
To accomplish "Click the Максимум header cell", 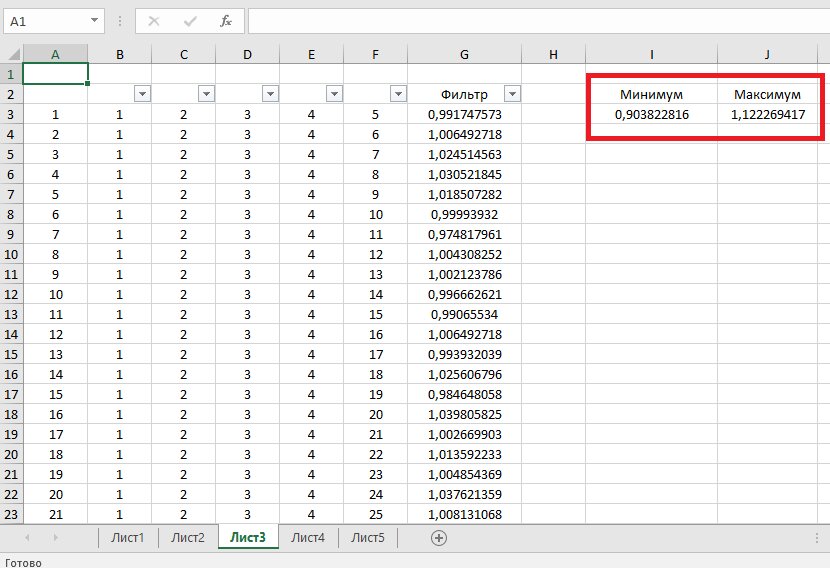I will click(767, 94).
